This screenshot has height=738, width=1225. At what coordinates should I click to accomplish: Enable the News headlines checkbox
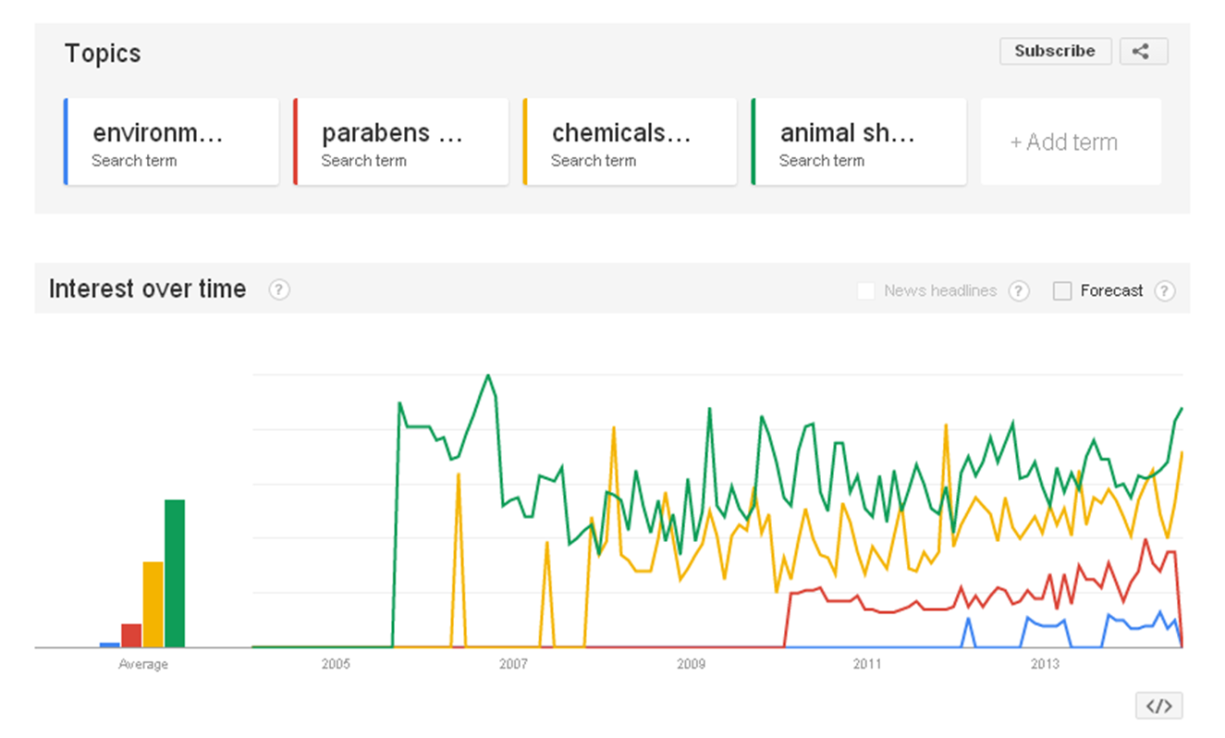click(866, 291)
